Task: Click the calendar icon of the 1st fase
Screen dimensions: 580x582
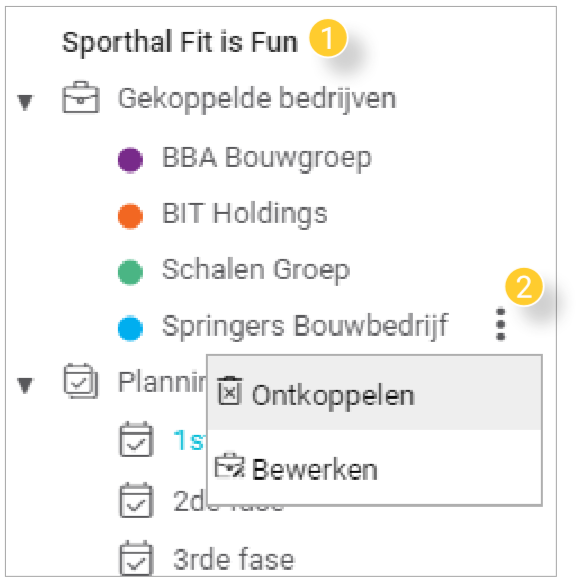Action: (x=136, y=439)
